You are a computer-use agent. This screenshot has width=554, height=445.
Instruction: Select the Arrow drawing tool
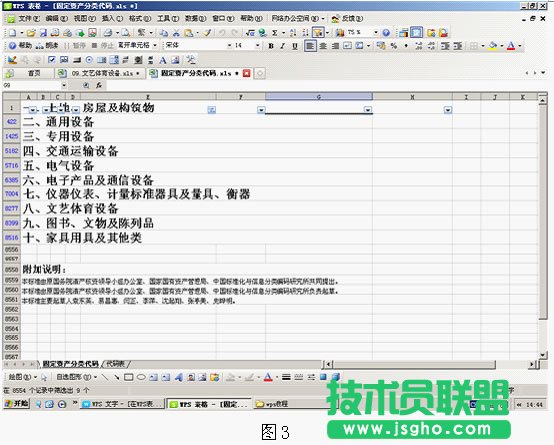pyautogui.click(x=116, y=377)
